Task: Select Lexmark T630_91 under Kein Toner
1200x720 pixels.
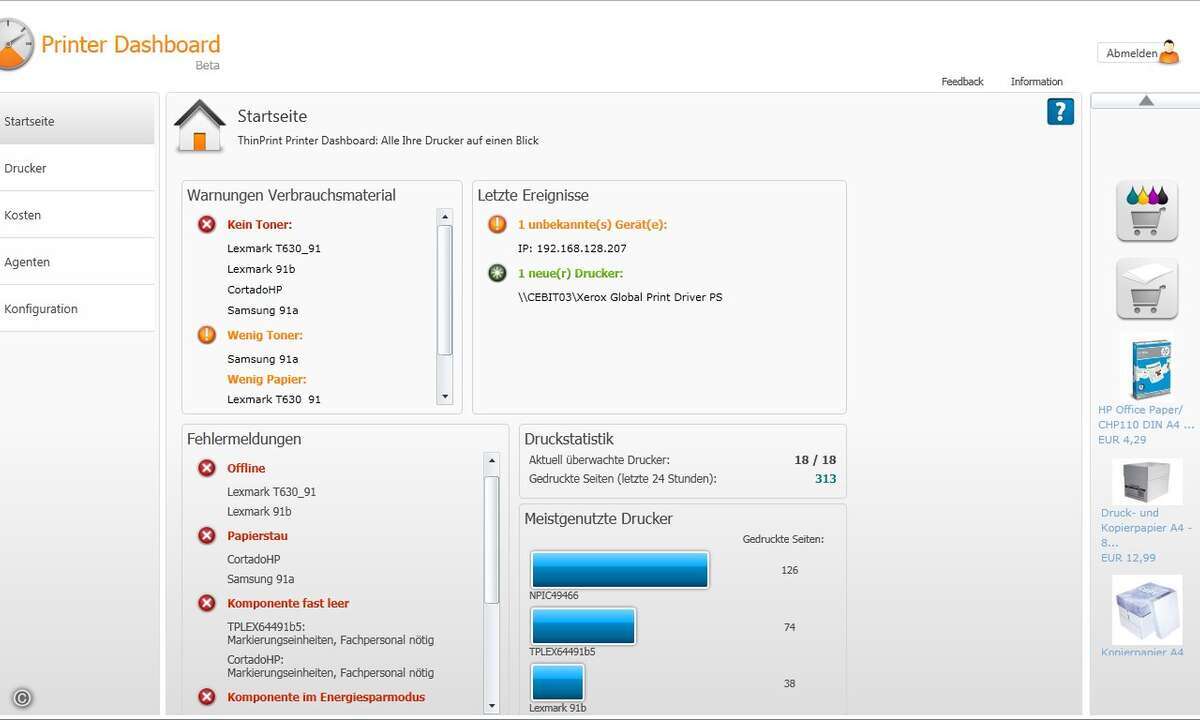Action: tap(274, 248)
